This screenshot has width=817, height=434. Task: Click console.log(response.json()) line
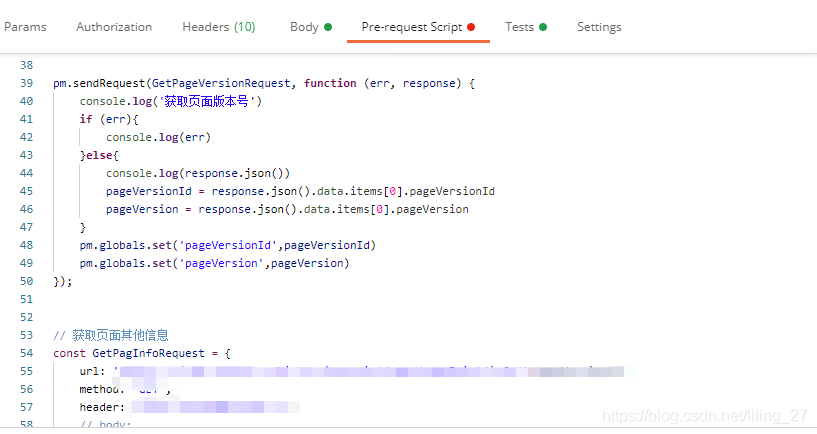pos(198,173)
